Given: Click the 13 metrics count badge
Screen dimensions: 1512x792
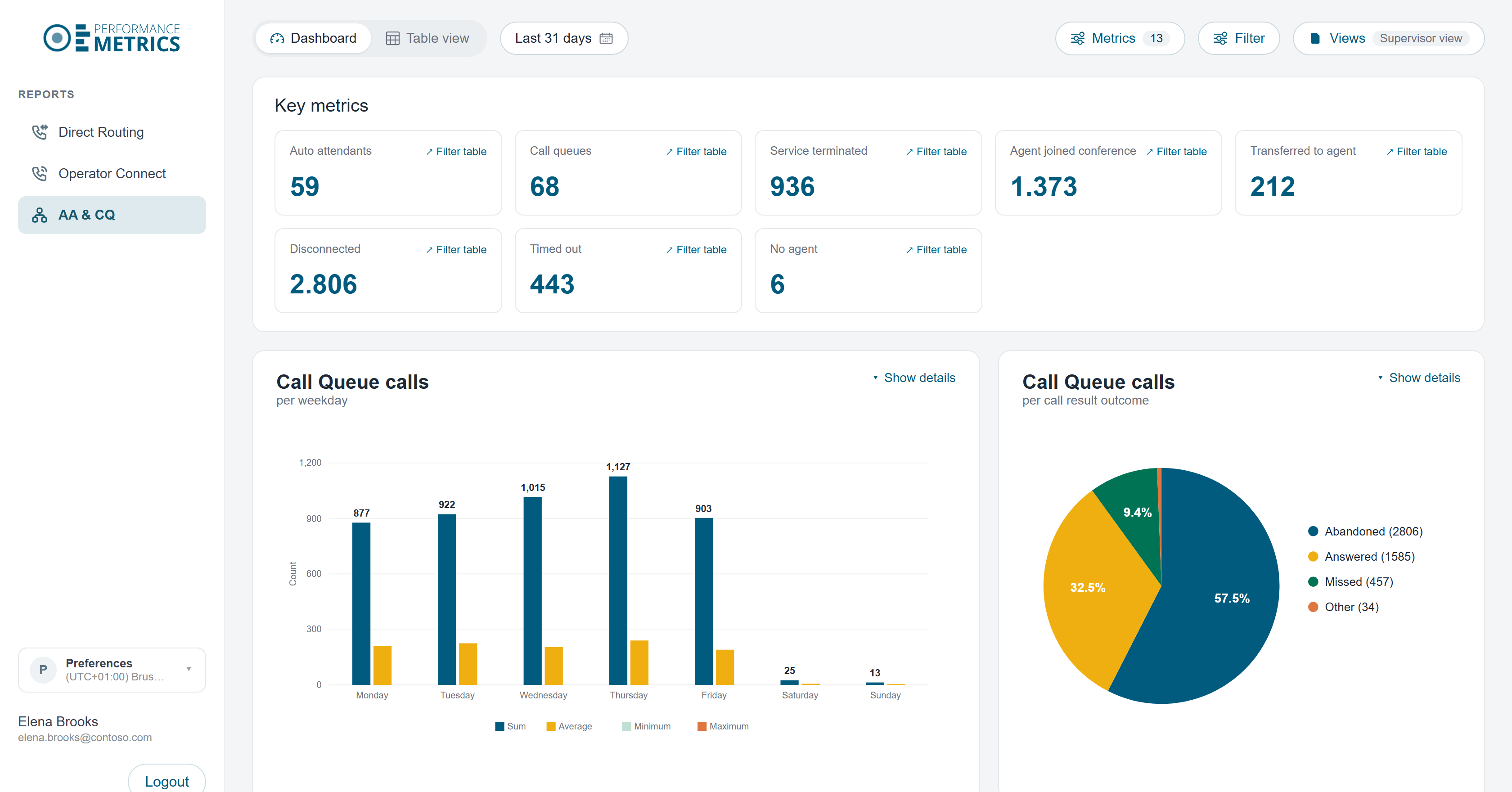Looking at the screenshot, I should pyautogui.click(x=1156, y=39).
